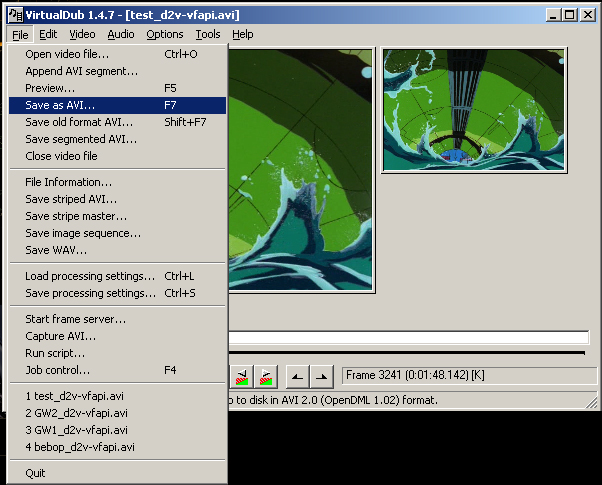
Task: Click the VirtualDub title bar app icon
Action: [16, 15]
